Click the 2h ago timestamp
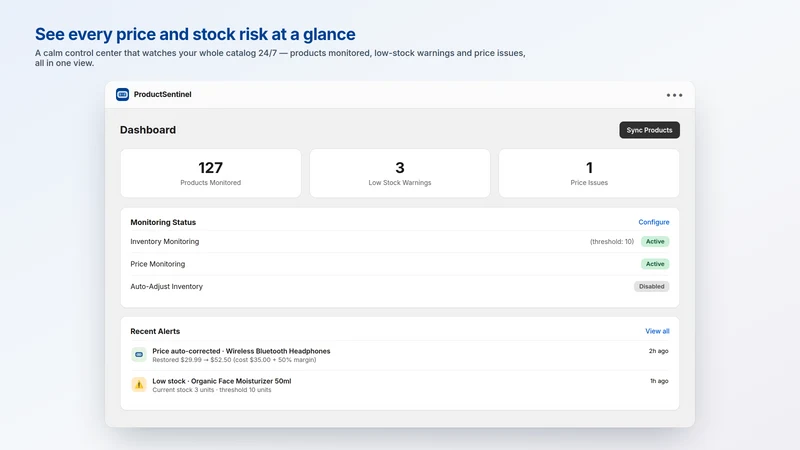800x450 pixels. click(x=659, y=351)
